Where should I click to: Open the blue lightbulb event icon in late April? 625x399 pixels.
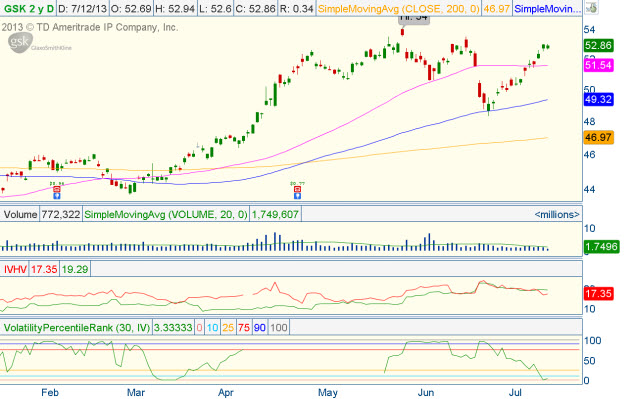(x=297, y=196)
